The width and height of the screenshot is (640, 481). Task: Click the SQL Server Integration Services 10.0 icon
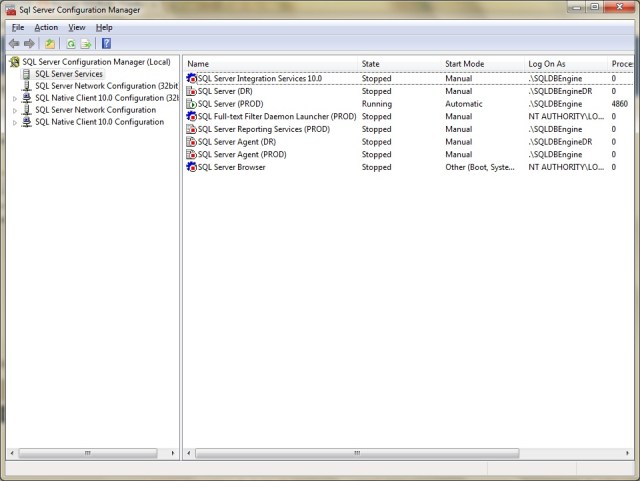coord(192,78)
